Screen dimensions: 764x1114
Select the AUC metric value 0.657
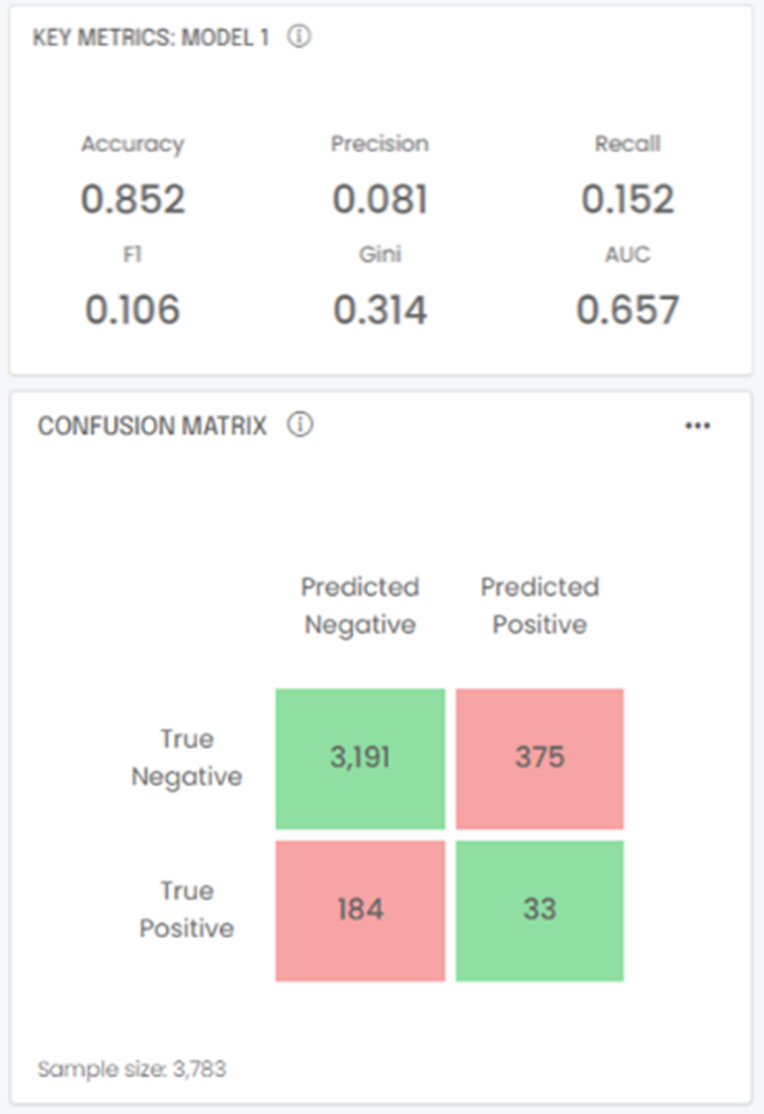tap(627, 309)
